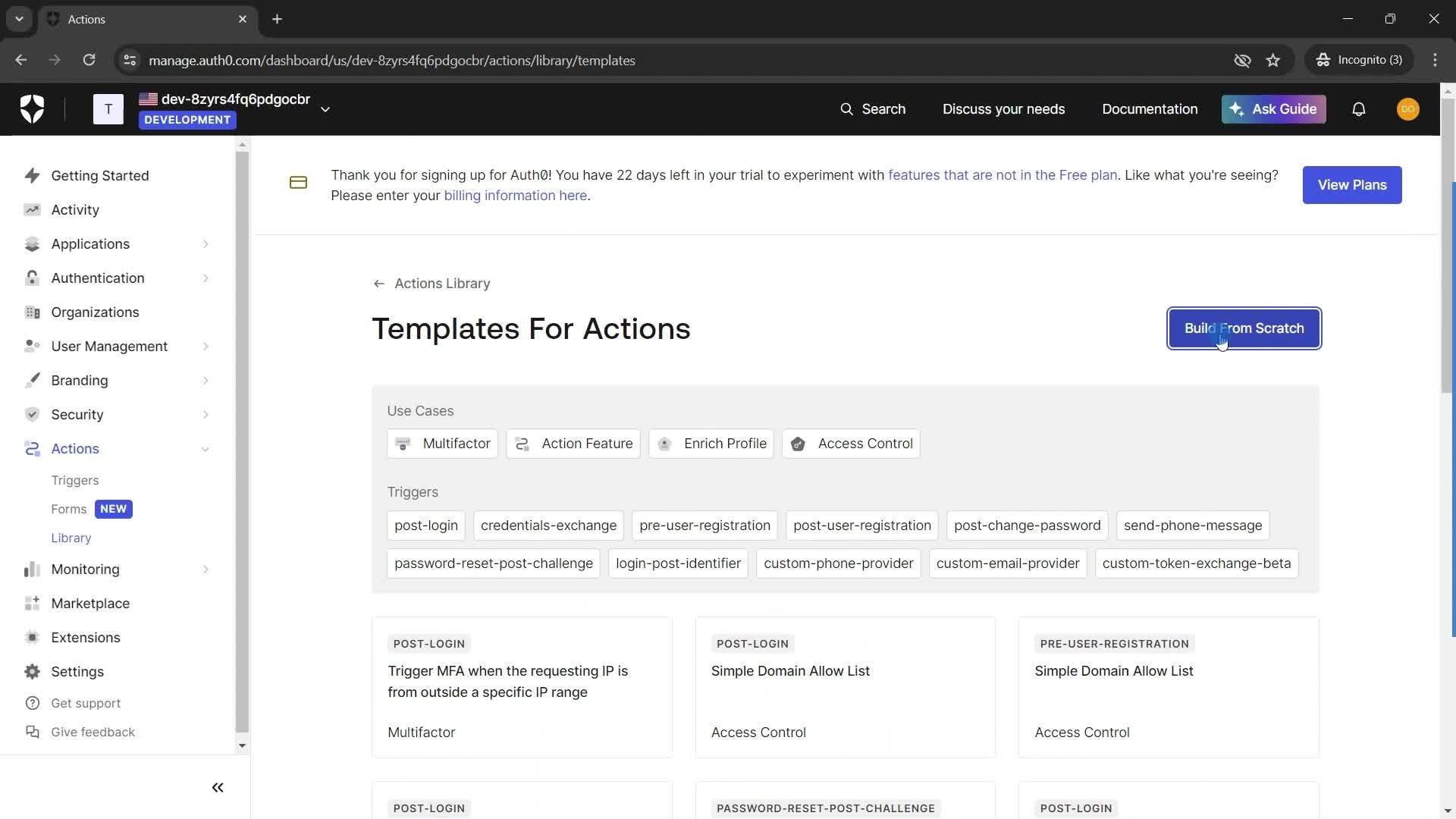
Task: Click the Give feedback chat icon
Action: tap(32, 733)
